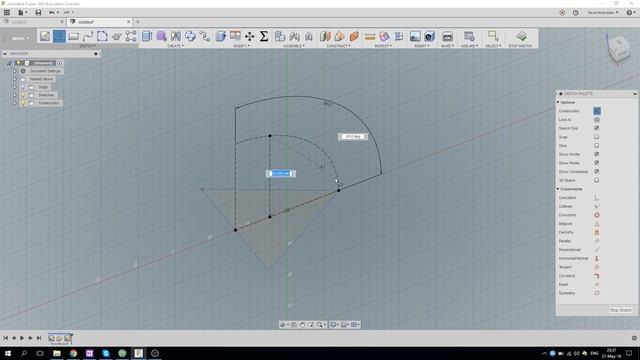
Task: Click the Undo arrow icon
Action: pos(52,13)
